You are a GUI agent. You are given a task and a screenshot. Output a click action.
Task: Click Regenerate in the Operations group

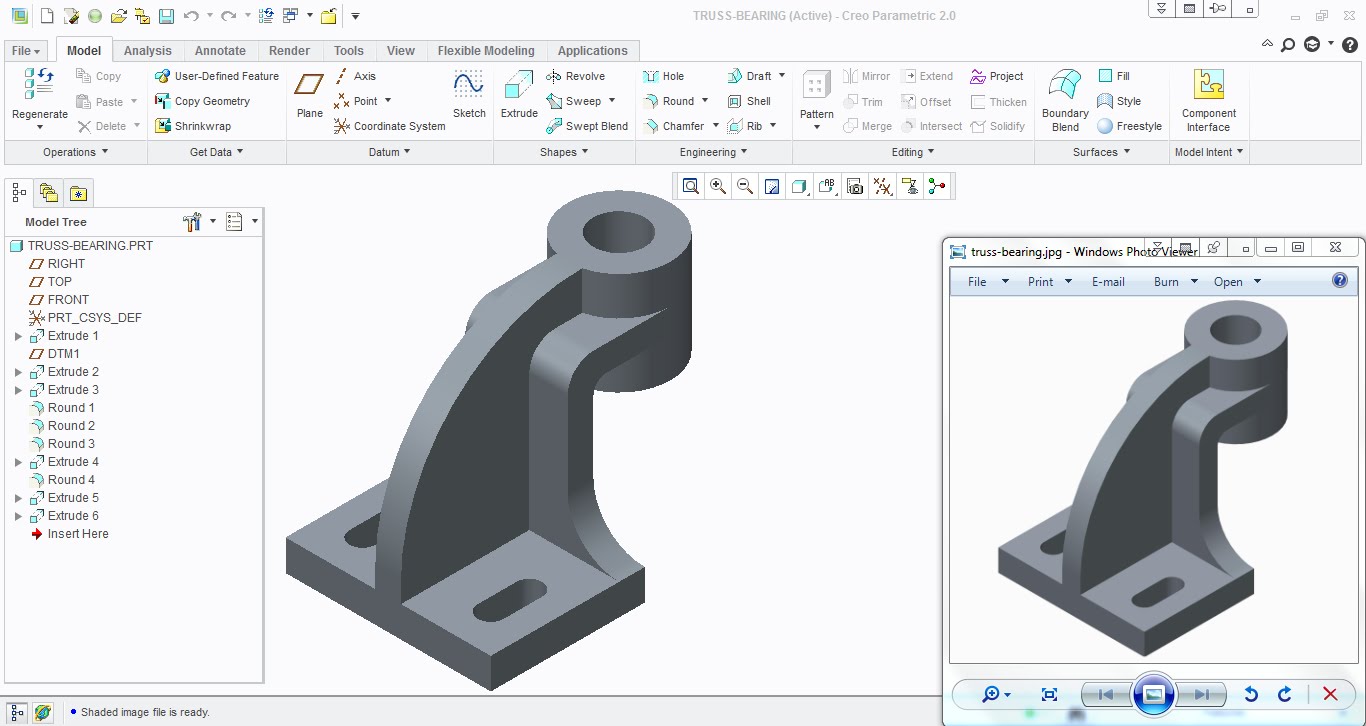point(38,95)
